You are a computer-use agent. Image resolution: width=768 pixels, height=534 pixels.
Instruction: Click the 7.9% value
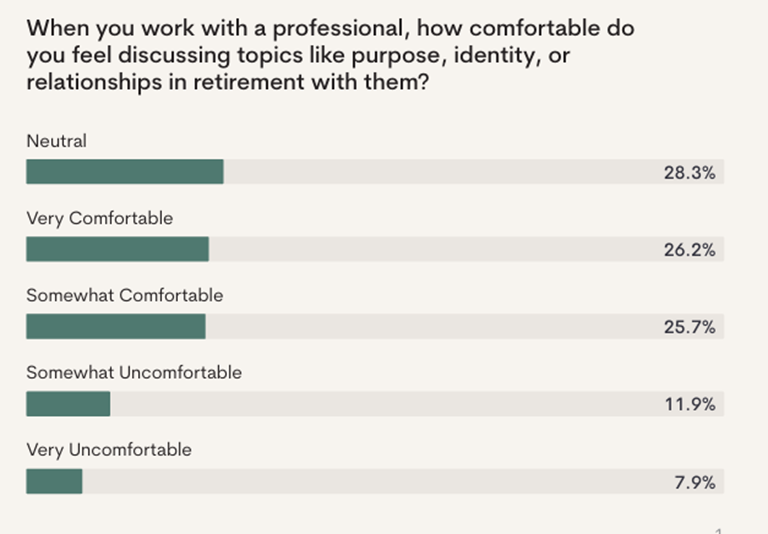tap(695, 483)
